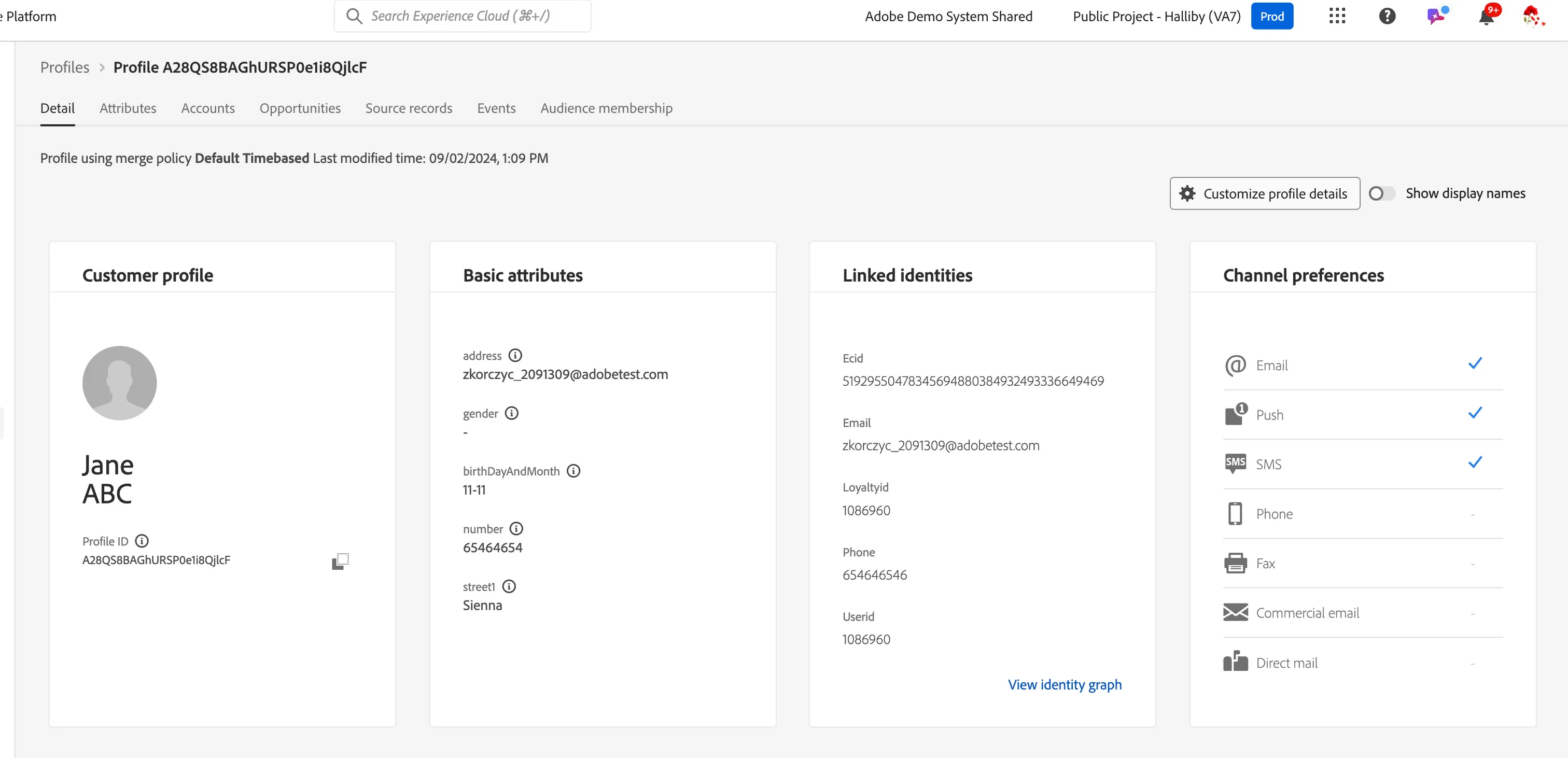Viewport: 1568px width, 758px height.
Task: Click the profile avatar placeholder image
Action: coord(119,383)
